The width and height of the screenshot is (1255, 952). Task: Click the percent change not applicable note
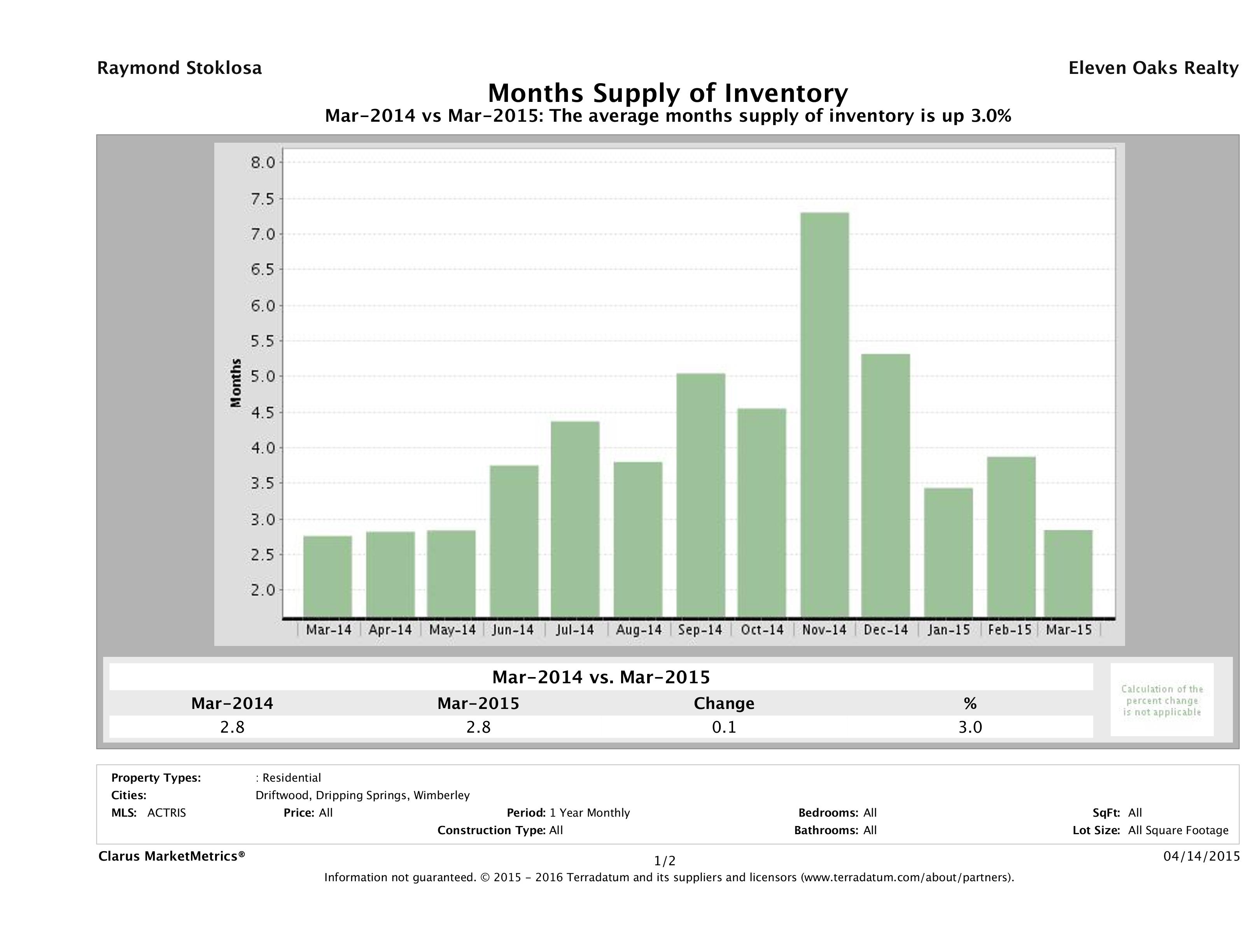[1161, 700]
